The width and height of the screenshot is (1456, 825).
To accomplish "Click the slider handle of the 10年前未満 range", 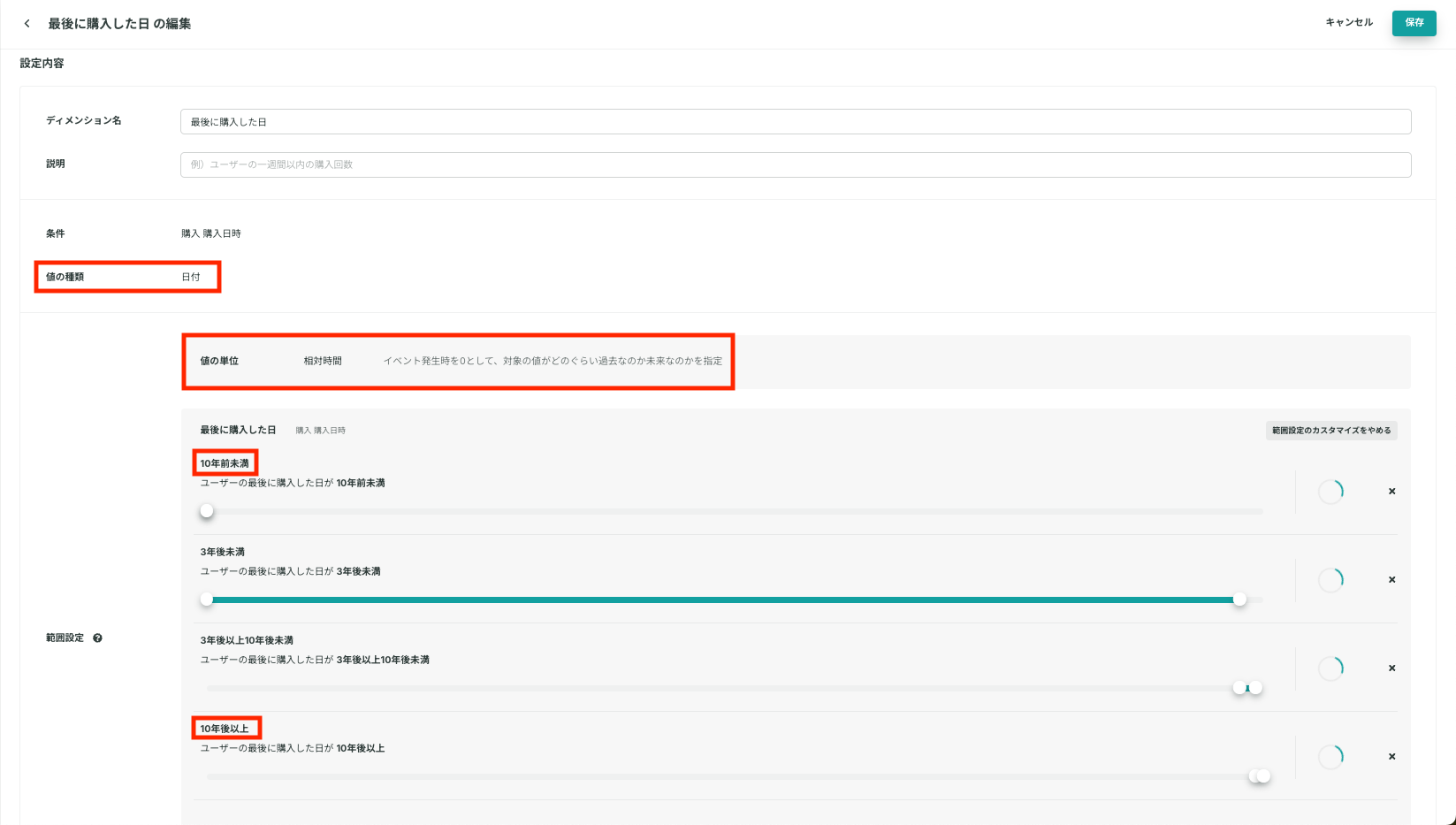I will point(207,511).
